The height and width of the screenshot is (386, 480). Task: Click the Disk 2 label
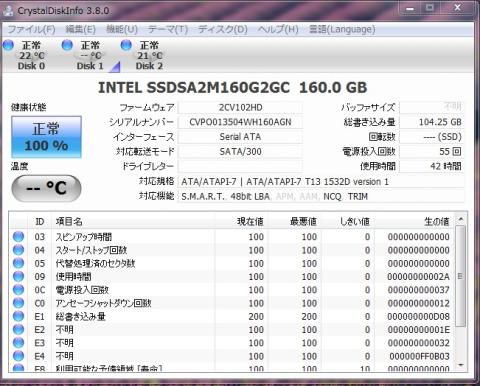[149, 66]
